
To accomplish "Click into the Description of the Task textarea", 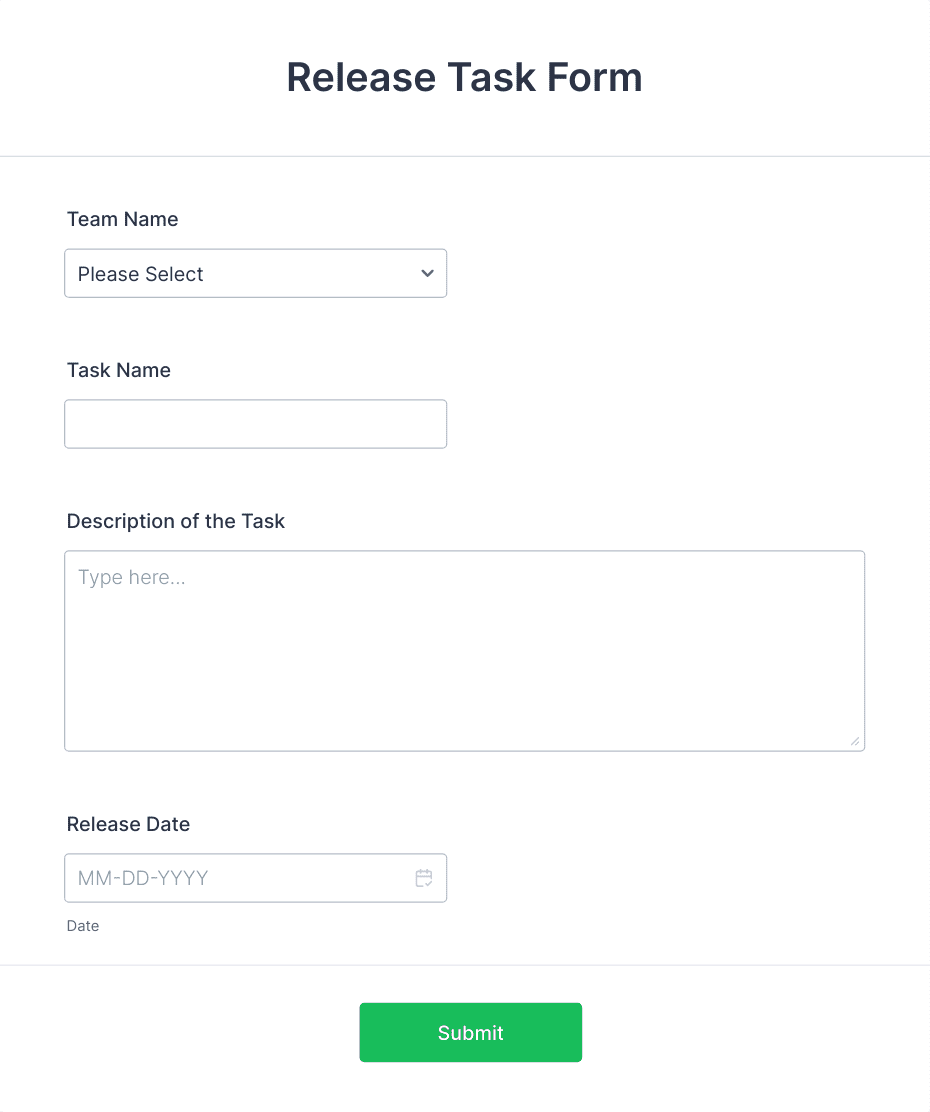I will coord(465,651).
